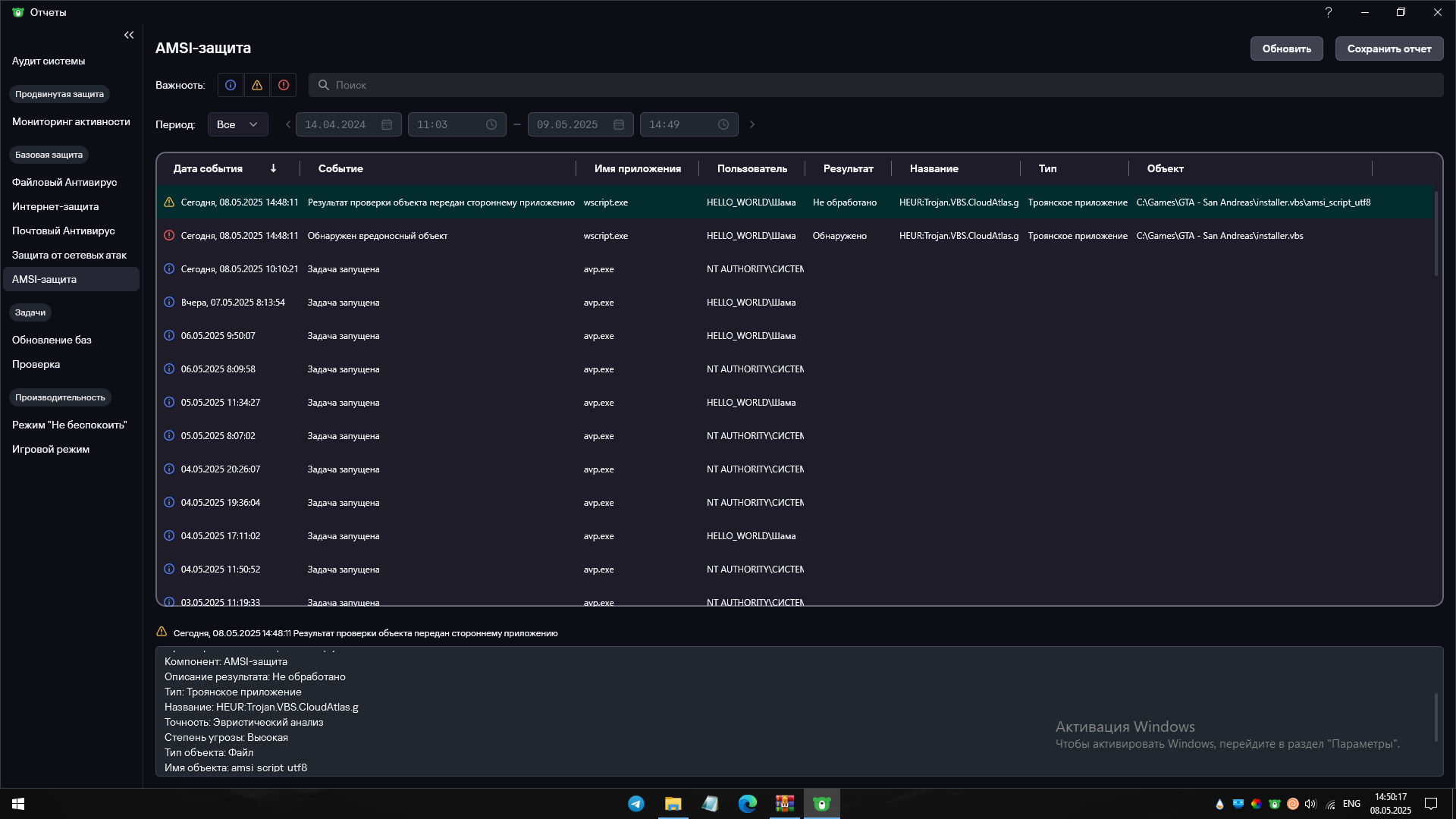Sort by Событие column header
This screenshot has height=819, width=1456.
coord(340,168)
